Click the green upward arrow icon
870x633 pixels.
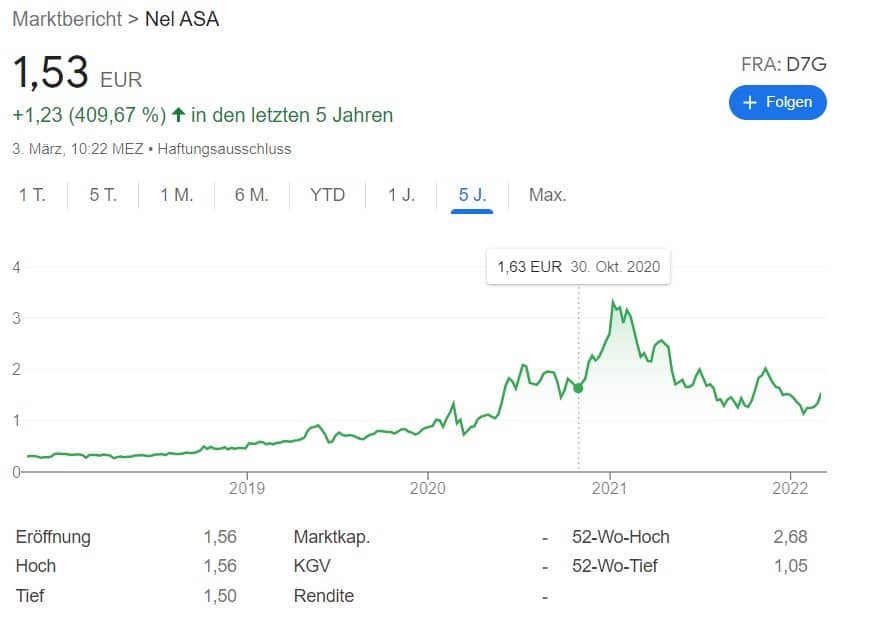click(178, 115)
